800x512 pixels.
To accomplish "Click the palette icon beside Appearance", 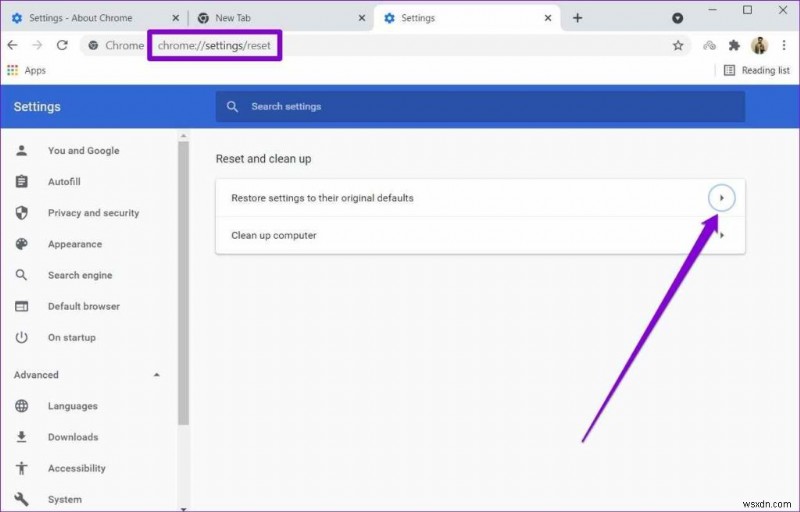I will click(21, 244).
